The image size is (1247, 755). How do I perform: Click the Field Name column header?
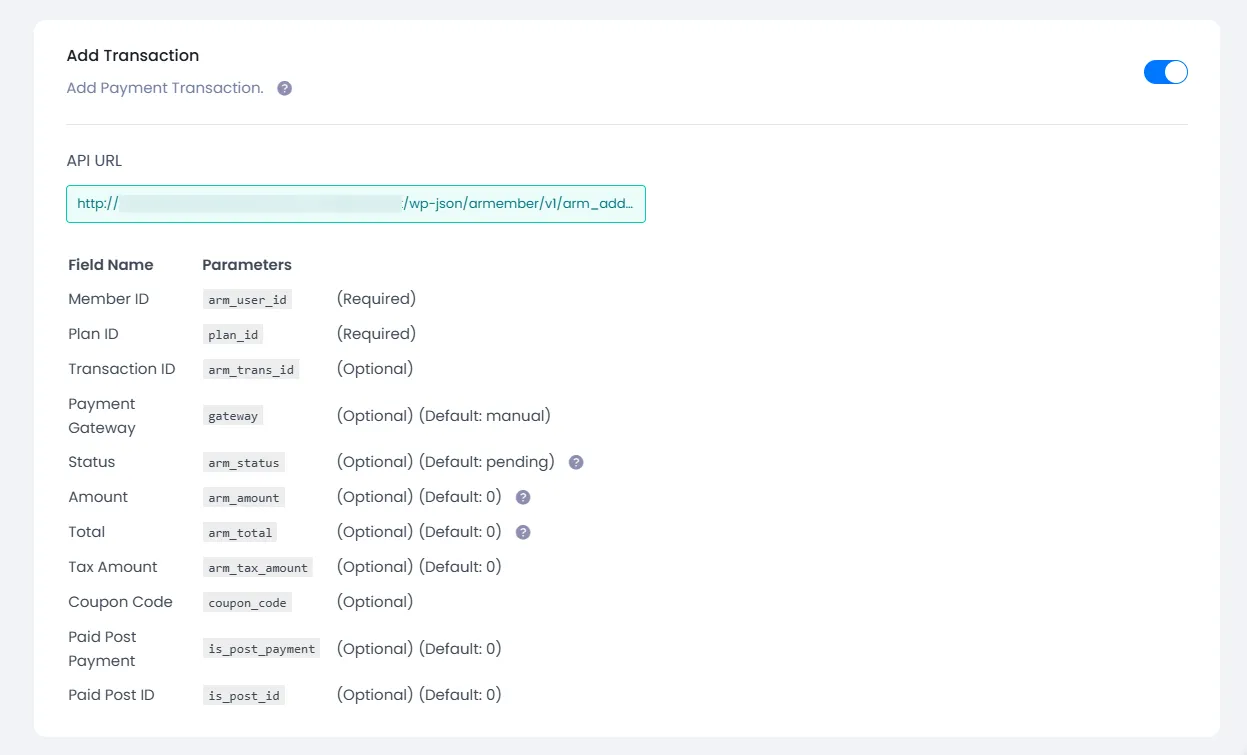pos(110,264)
